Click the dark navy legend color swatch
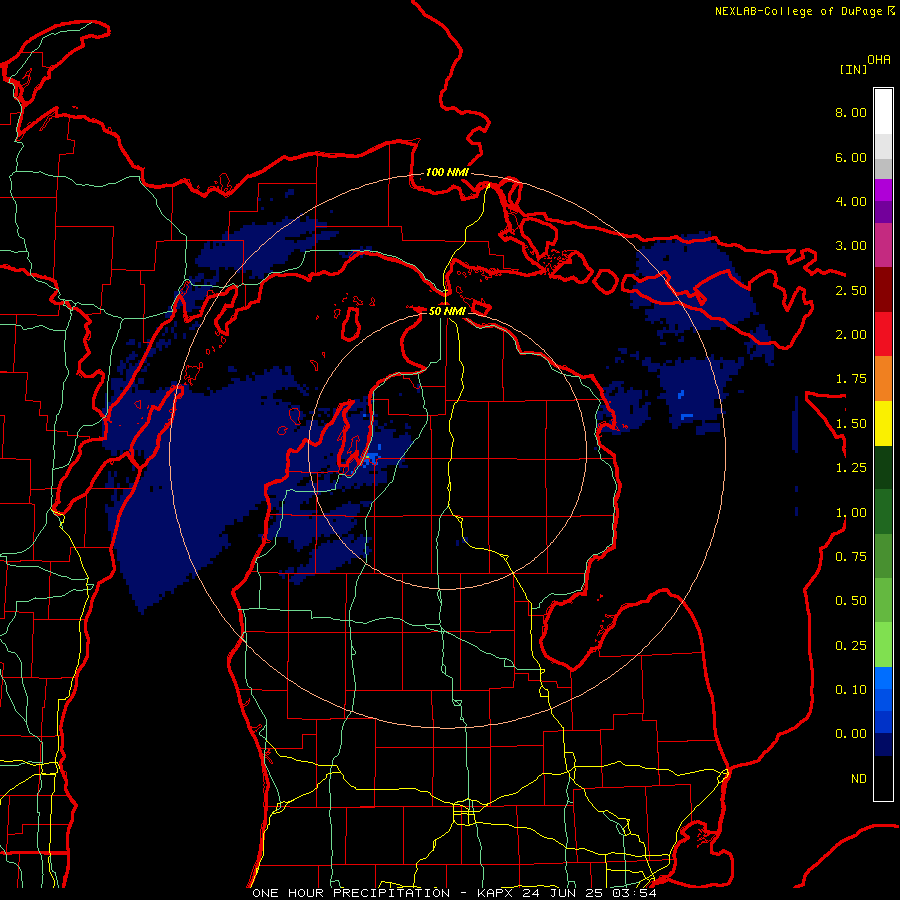The width and height of the screenshot is (900, 900). click(883, 745)
